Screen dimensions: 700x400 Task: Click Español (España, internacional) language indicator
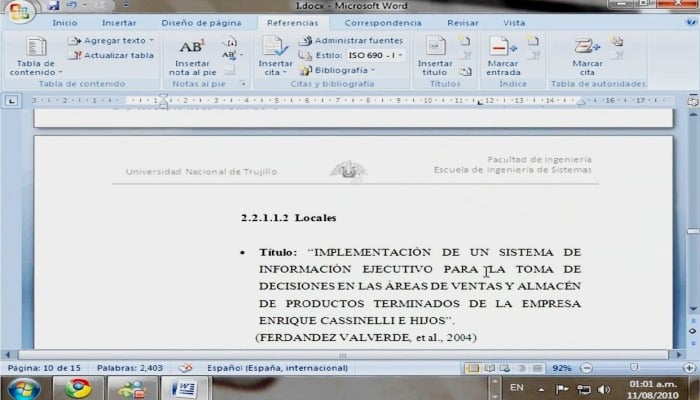coord(277,368)
